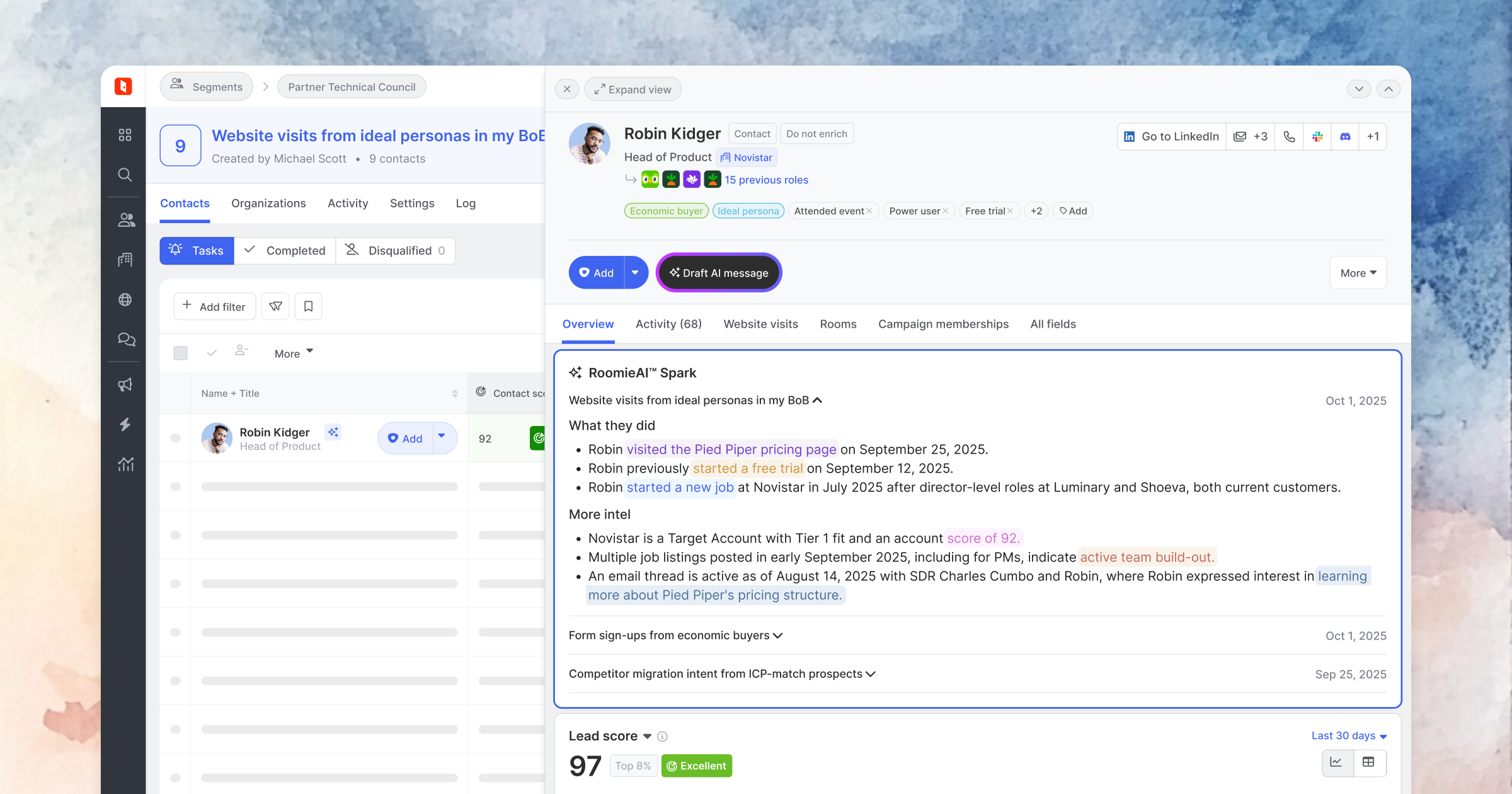Open the Novistar company link
Screen dimensions: 1512x794
747,158
